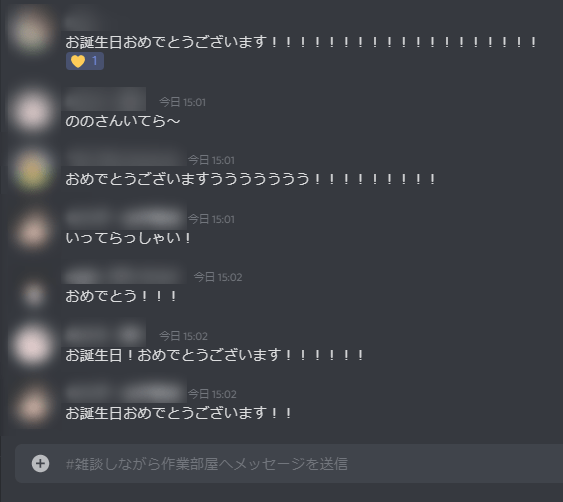Viewport: 563px width, 502px height.
Task: Select the おめでとうございますうううううう message text
Action: click(x=251, y=179)
